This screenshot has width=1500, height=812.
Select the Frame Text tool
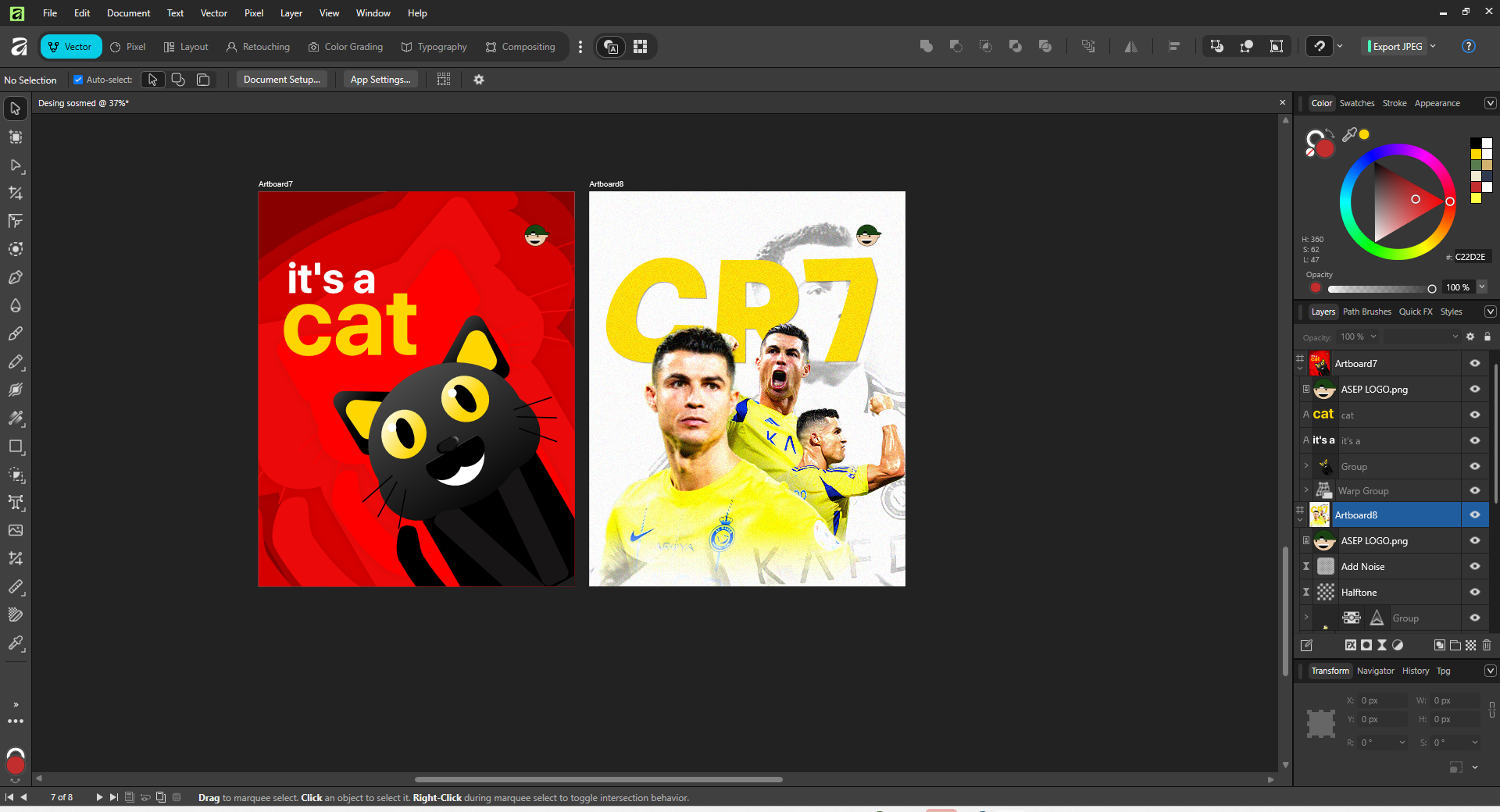click(15, 502)
